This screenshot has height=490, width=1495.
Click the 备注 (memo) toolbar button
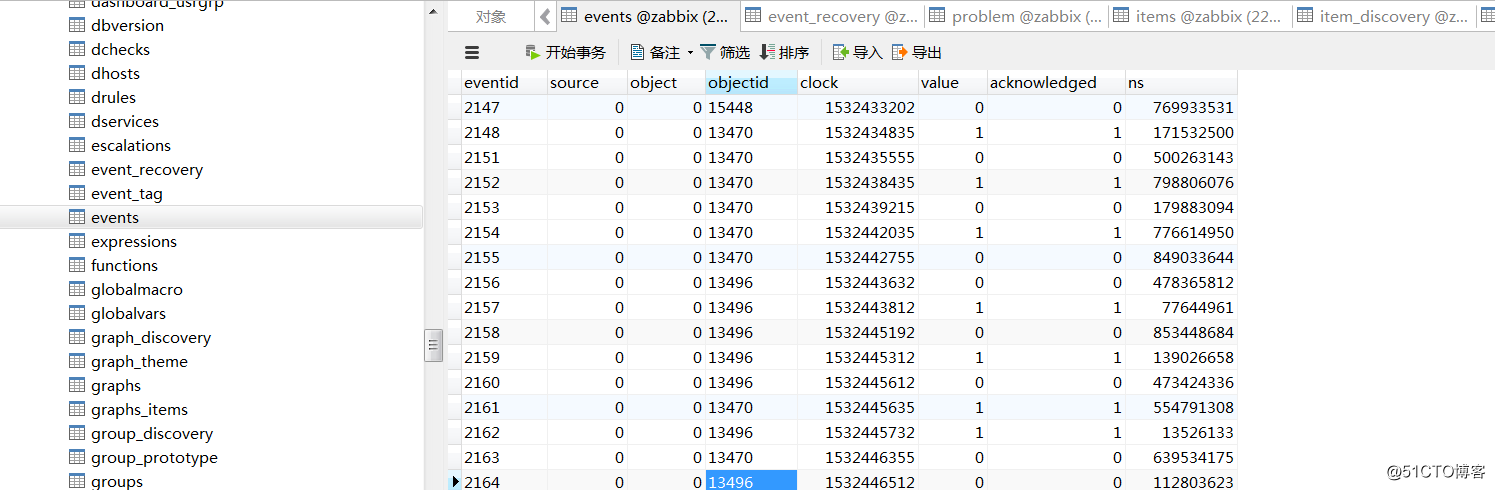[654, 53]
